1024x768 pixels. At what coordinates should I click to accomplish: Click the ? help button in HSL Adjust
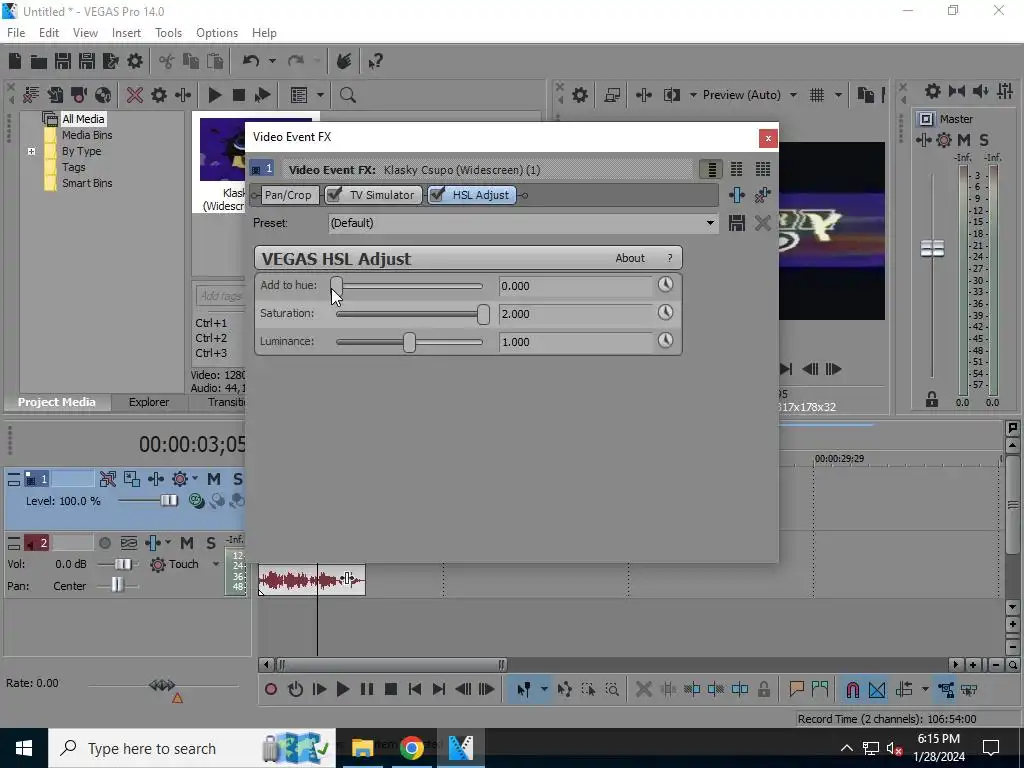click(669, 258)
